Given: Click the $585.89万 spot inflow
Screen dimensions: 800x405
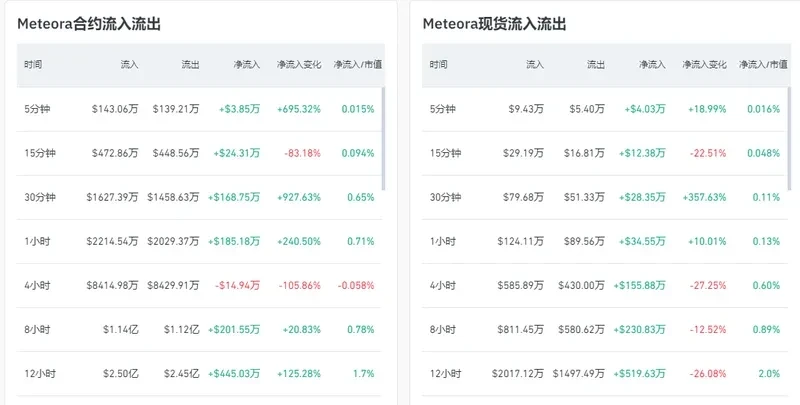Looking at the screenshot, I should click(520, 286).
